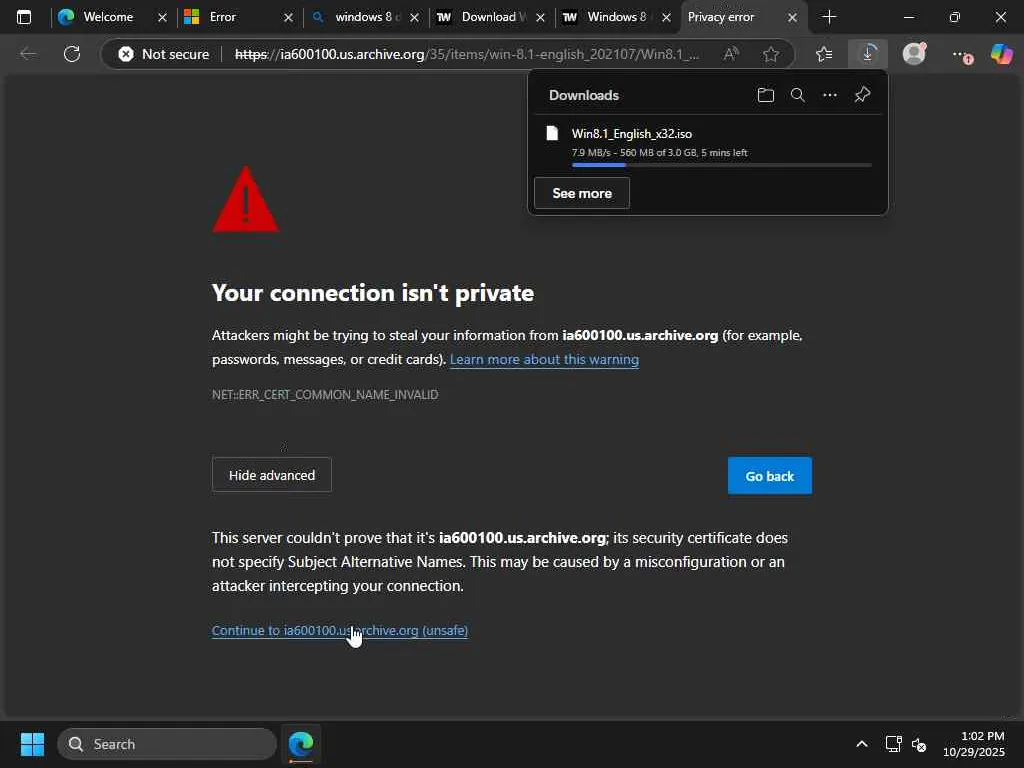Click Continue to ia600100.us.archive.org (unsafe) link
1024x768 pixels.
(340, 630)
